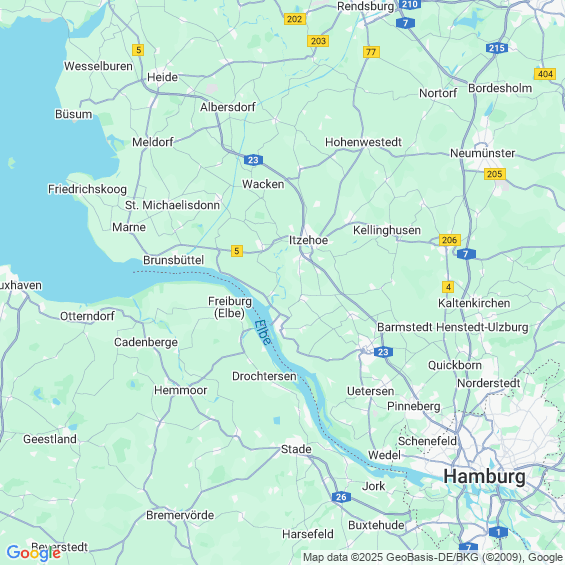Click the Elbe river label
565x565 pixels.
(263, 332)
